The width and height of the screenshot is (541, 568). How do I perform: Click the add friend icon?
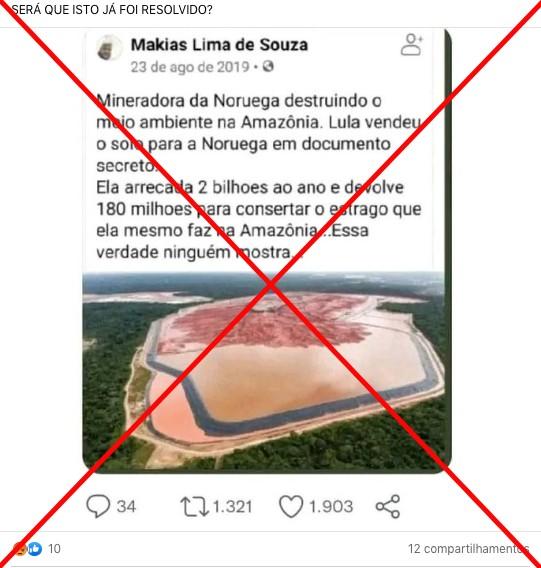(412, 45)
